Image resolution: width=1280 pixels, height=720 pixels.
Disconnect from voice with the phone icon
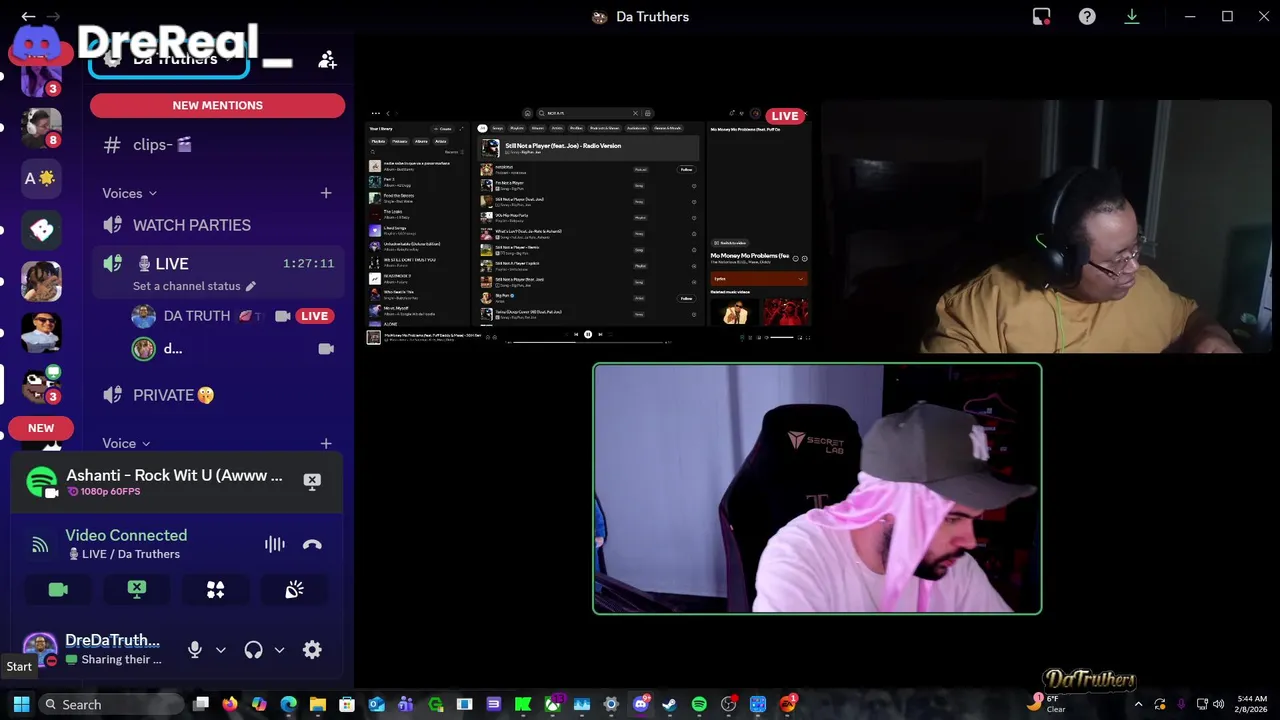pos(312,544)
